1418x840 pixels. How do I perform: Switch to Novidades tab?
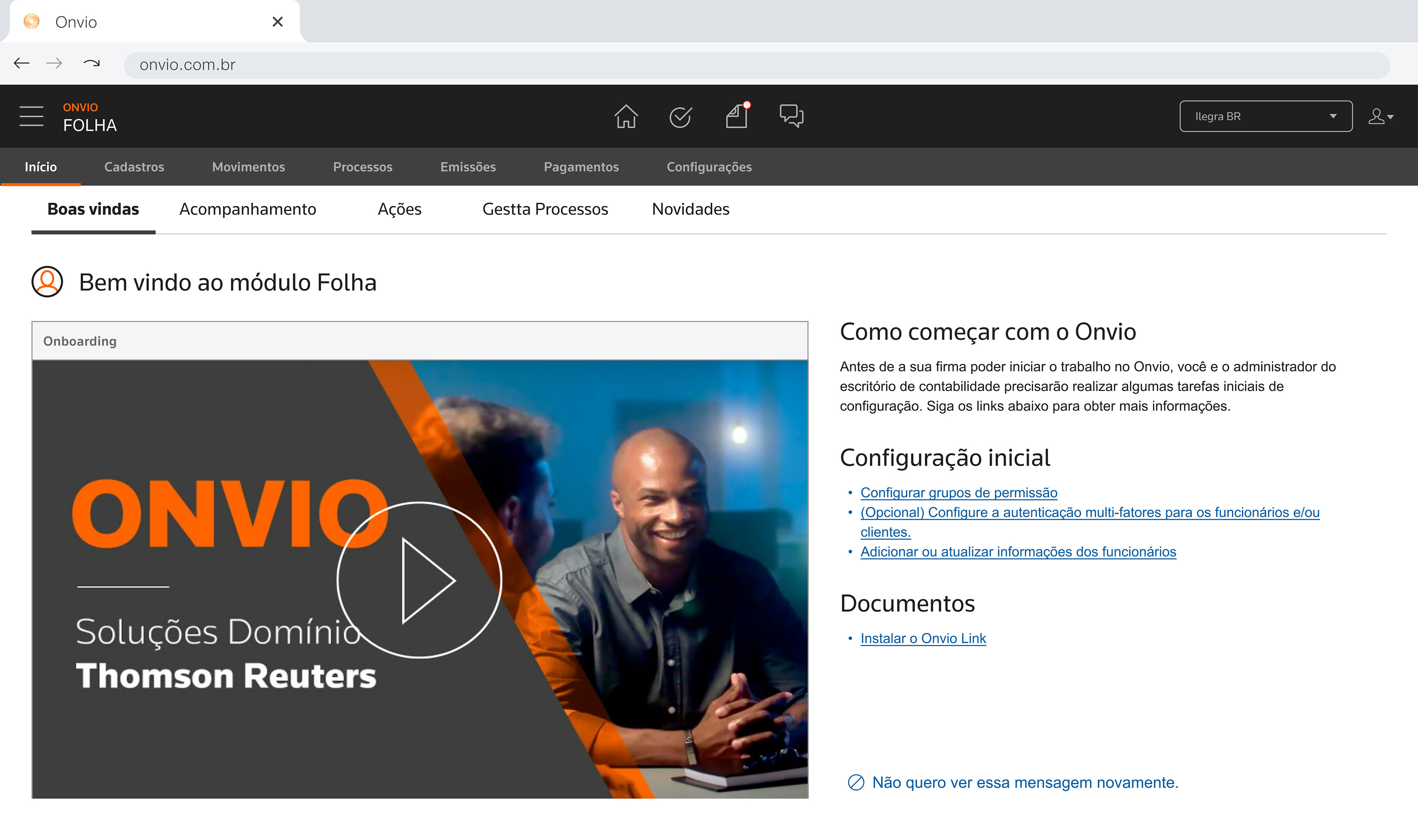[x=691, y=209]
